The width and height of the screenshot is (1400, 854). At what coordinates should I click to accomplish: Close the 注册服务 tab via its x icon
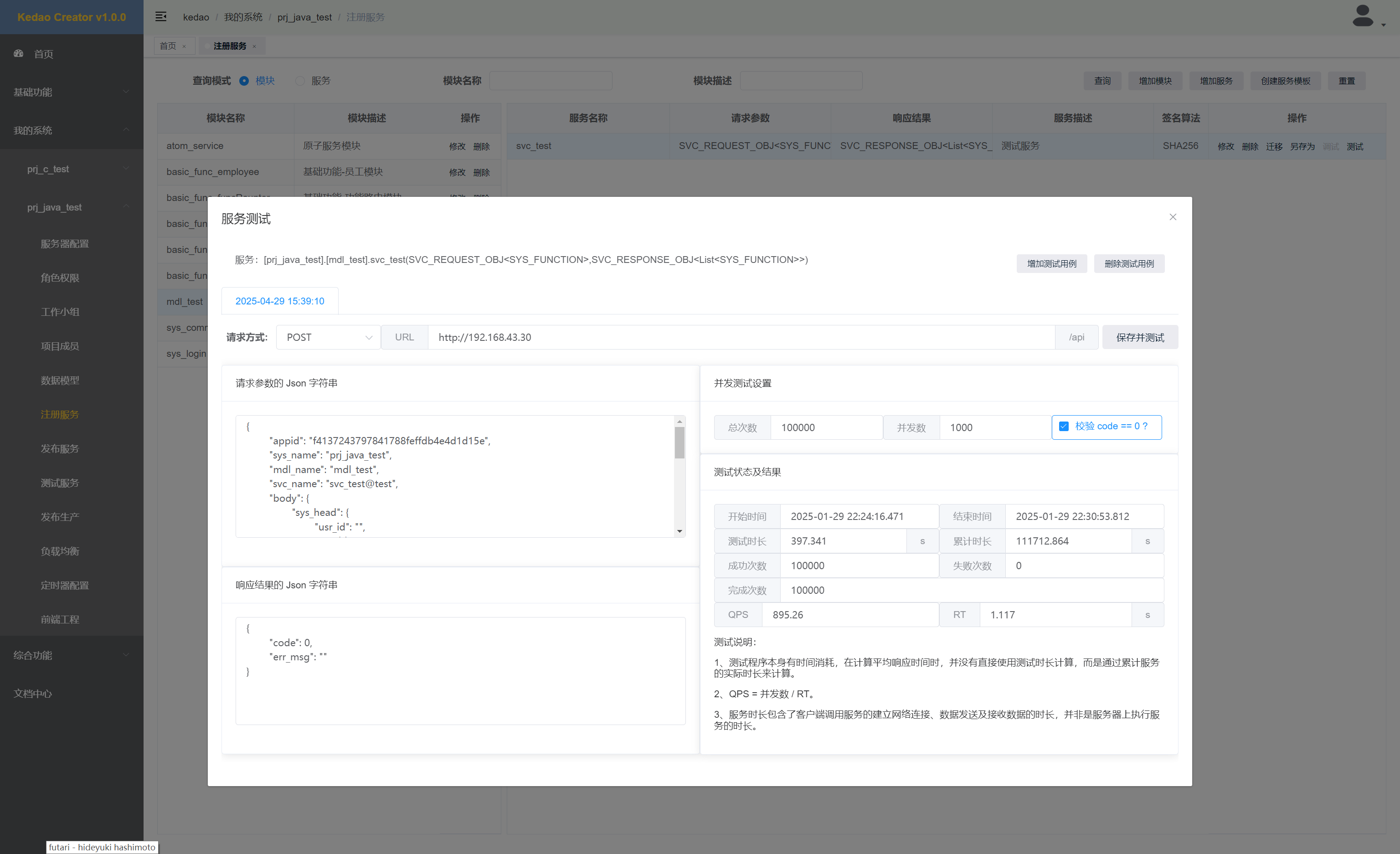254,46
